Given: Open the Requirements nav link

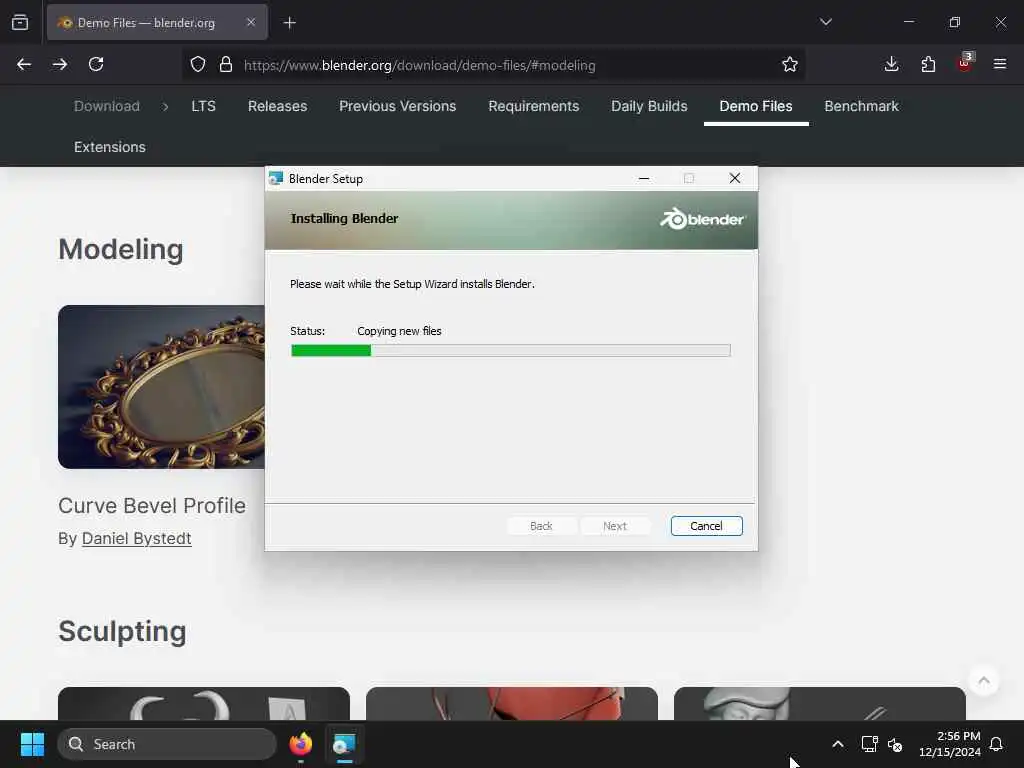Looking at the screenshot, I should [534, 106].
